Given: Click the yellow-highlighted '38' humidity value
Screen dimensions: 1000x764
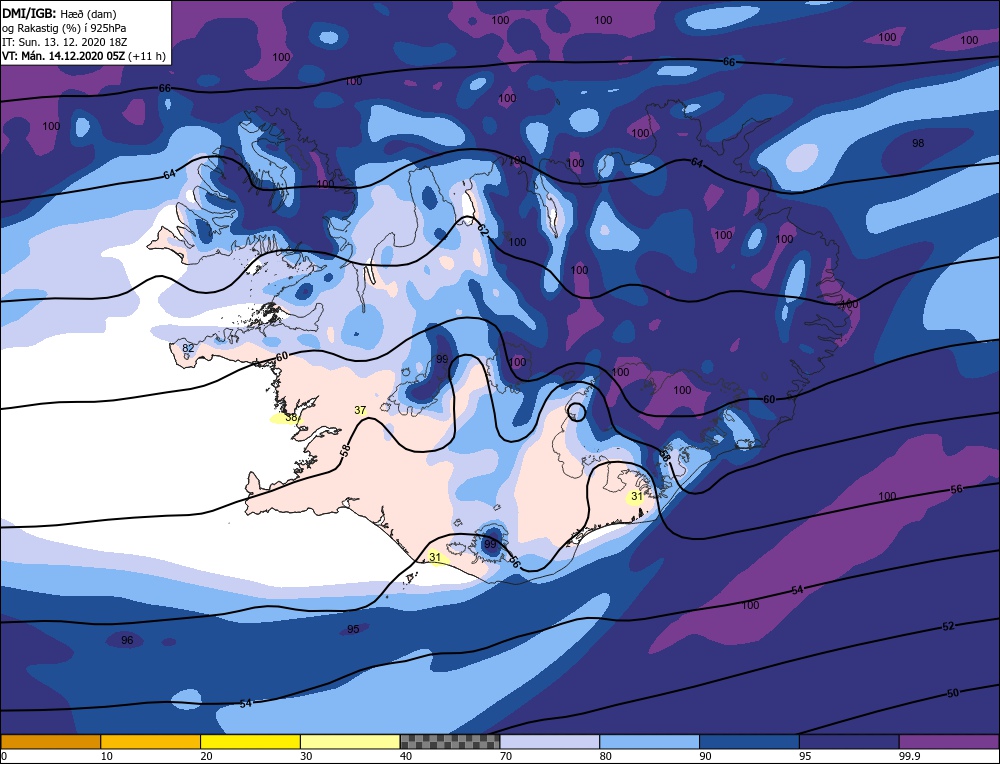Looking at the screenshot, I should (x=291, y=418).
